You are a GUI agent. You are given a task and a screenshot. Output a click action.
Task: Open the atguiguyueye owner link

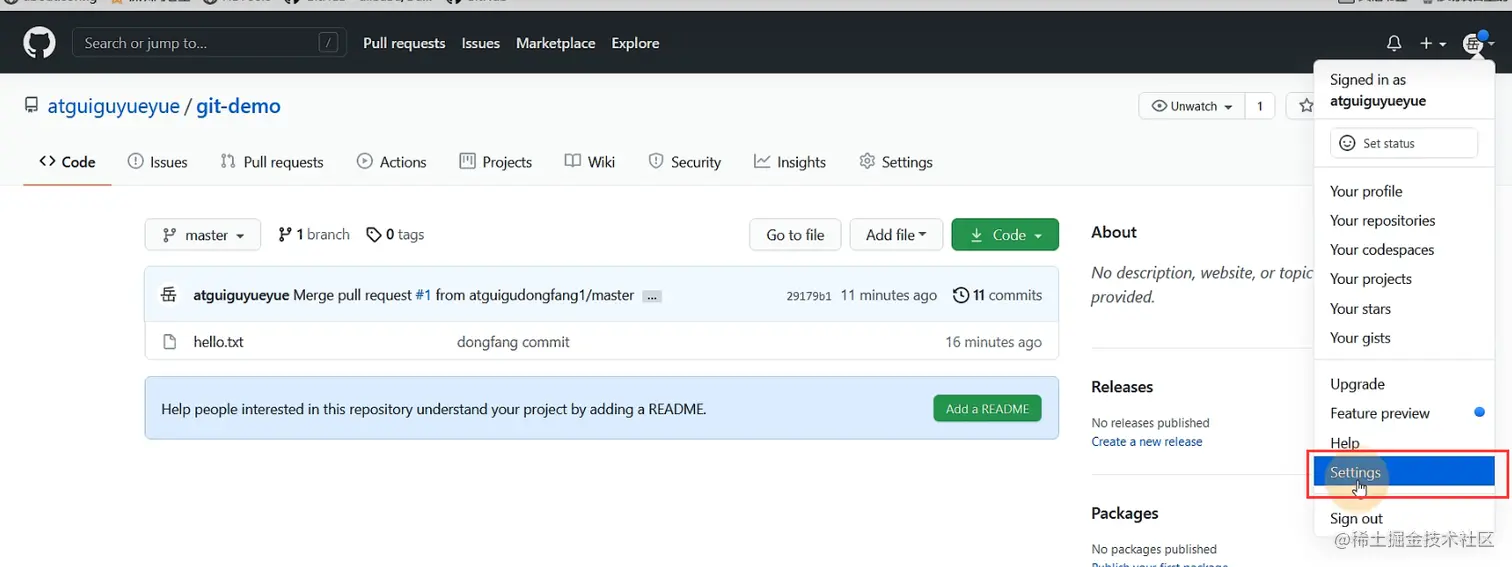(x=113, y=106)
